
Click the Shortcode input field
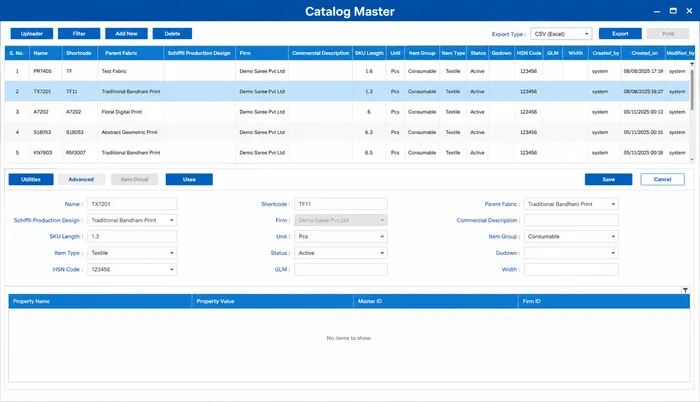click(x=341, y=204)
